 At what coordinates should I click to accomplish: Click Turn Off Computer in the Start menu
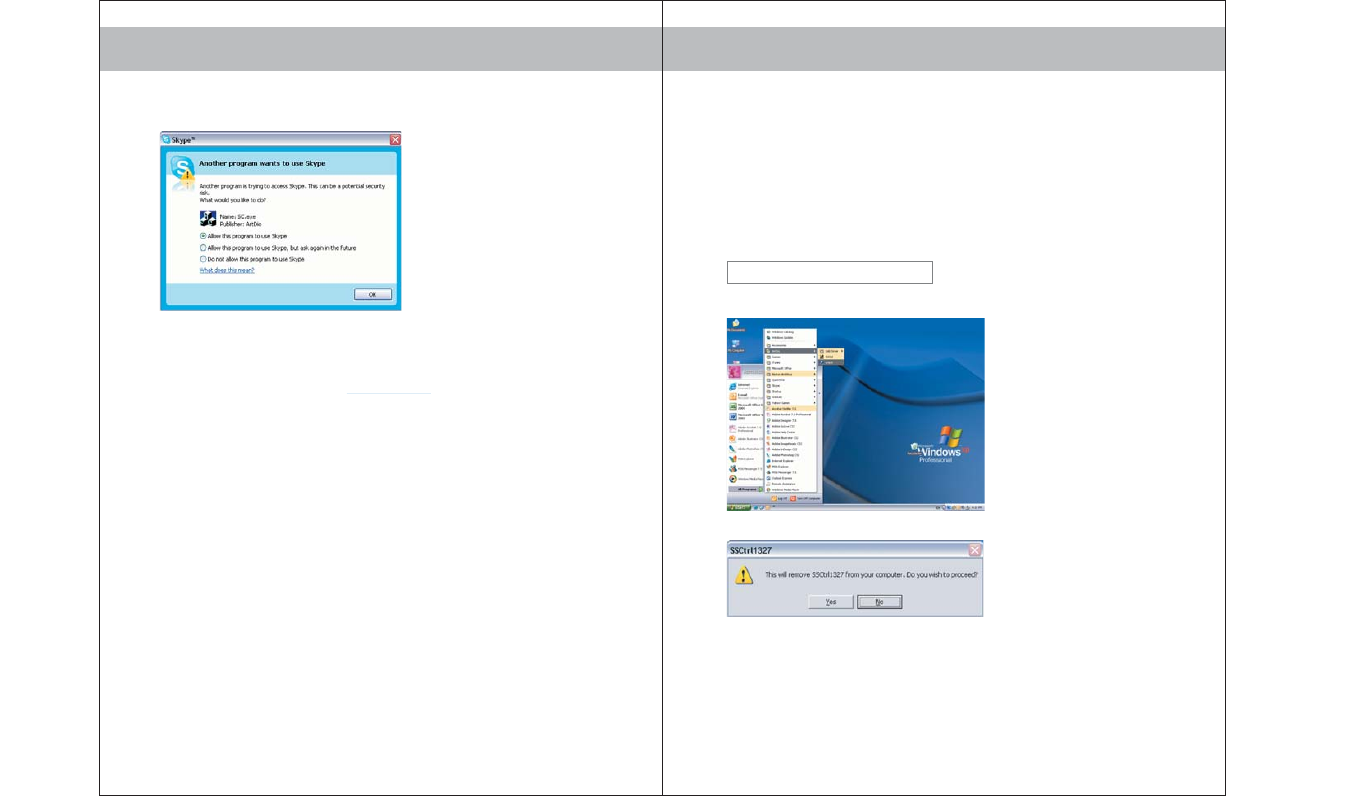tap(805, 498)
